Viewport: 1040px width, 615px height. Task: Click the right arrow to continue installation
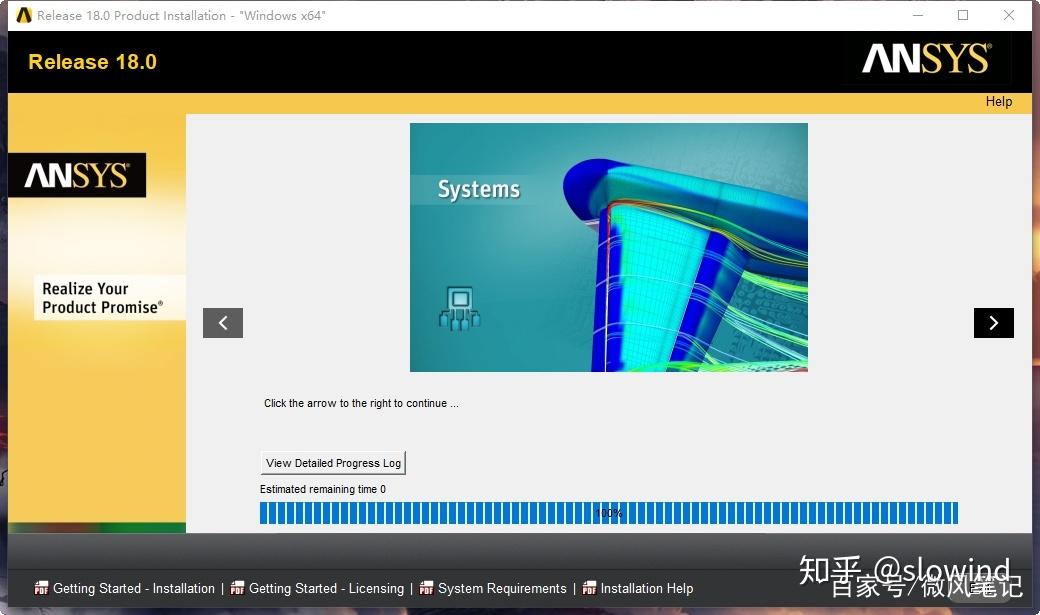(993, 322)
